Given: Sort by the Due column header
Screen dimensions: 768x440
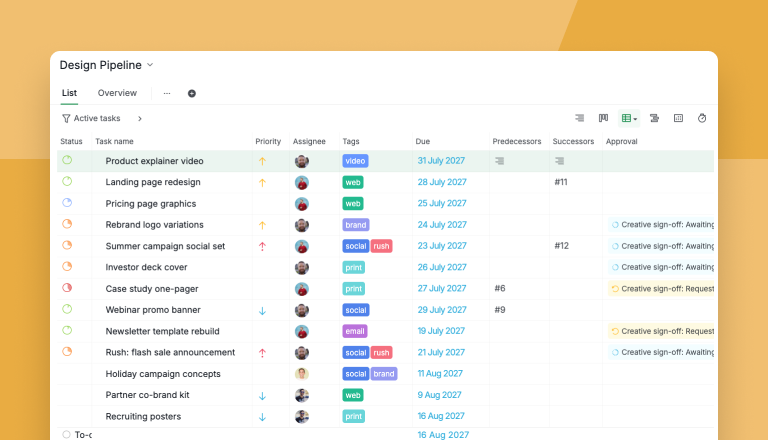Looking at the screenshot, I should coord(423,141).
